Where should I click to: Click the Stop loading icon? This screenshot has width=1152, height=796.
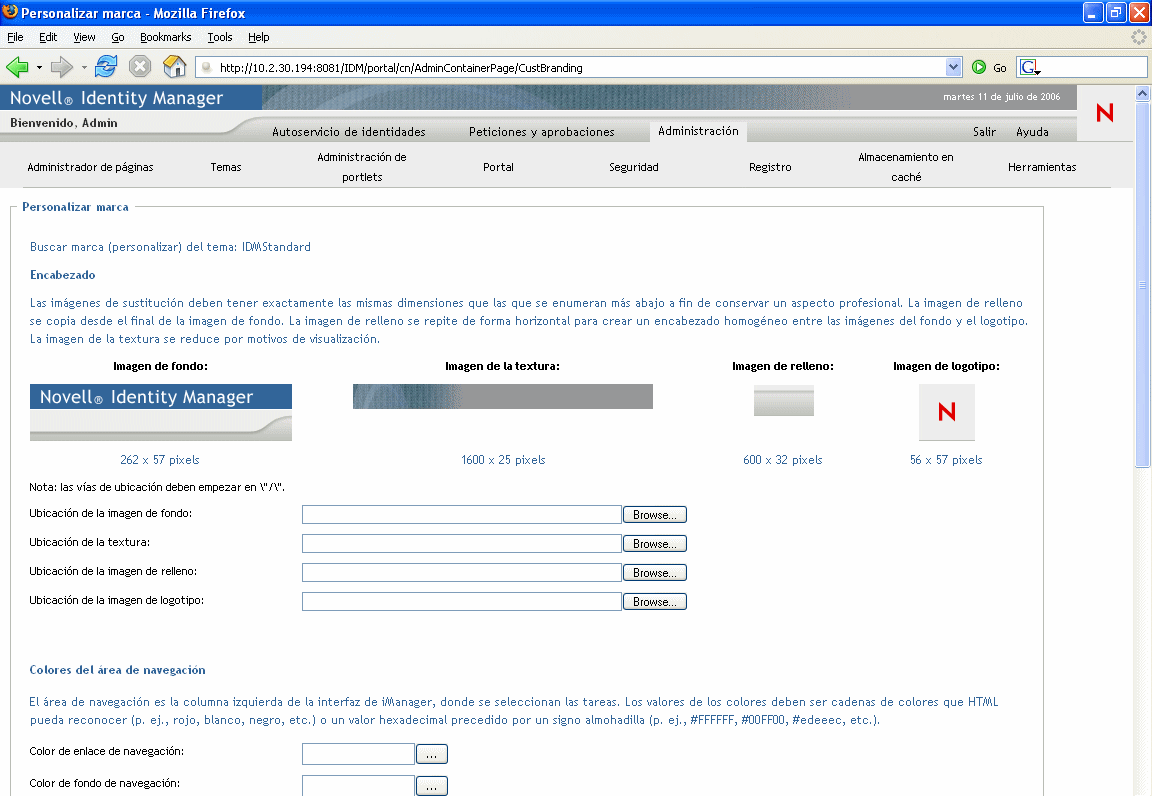tap(140, 67)
